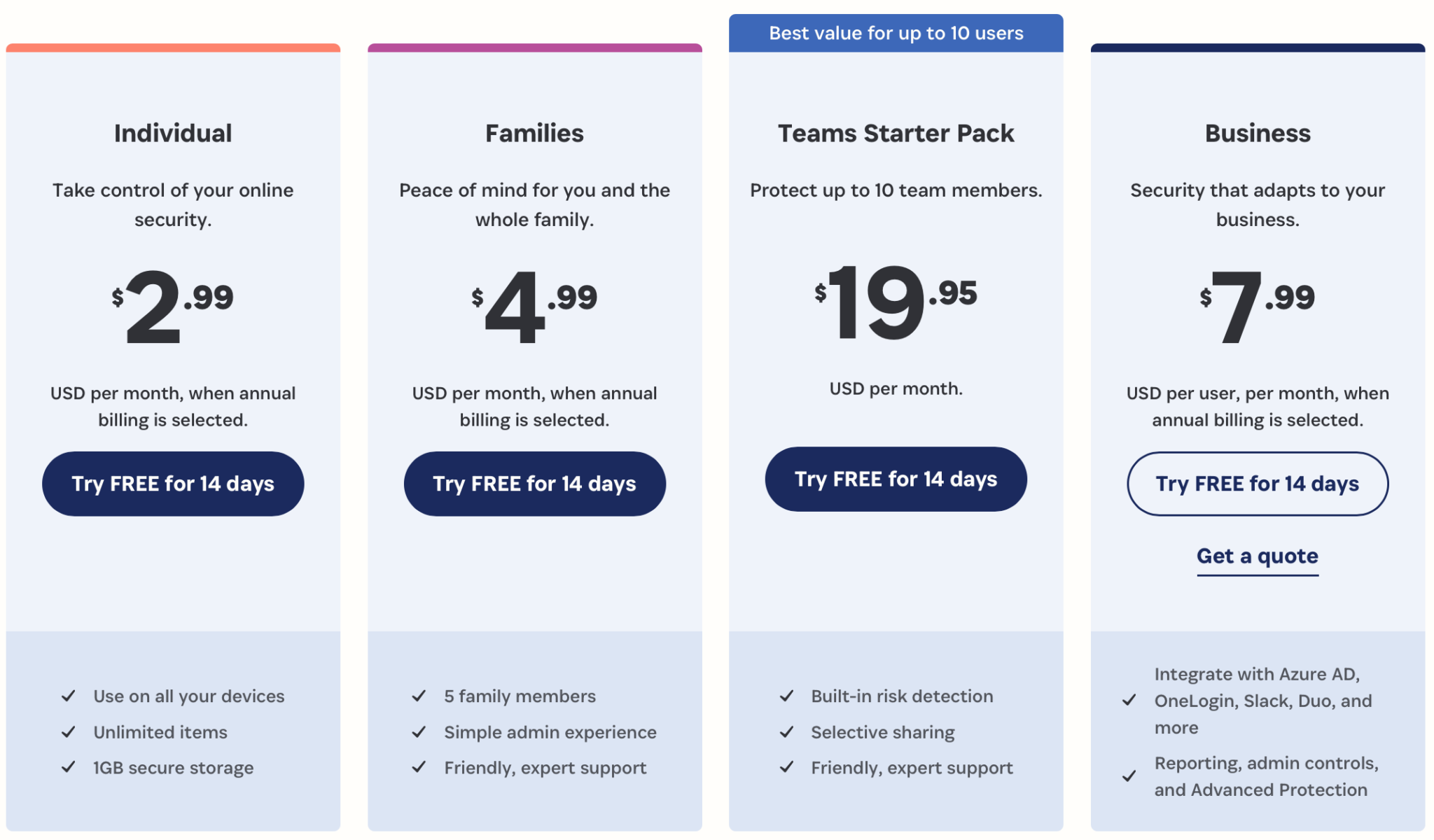Click the checkmark beside Unlimited items
The width and height of the screenshot is (1434, 840).
tap(68, 732)
